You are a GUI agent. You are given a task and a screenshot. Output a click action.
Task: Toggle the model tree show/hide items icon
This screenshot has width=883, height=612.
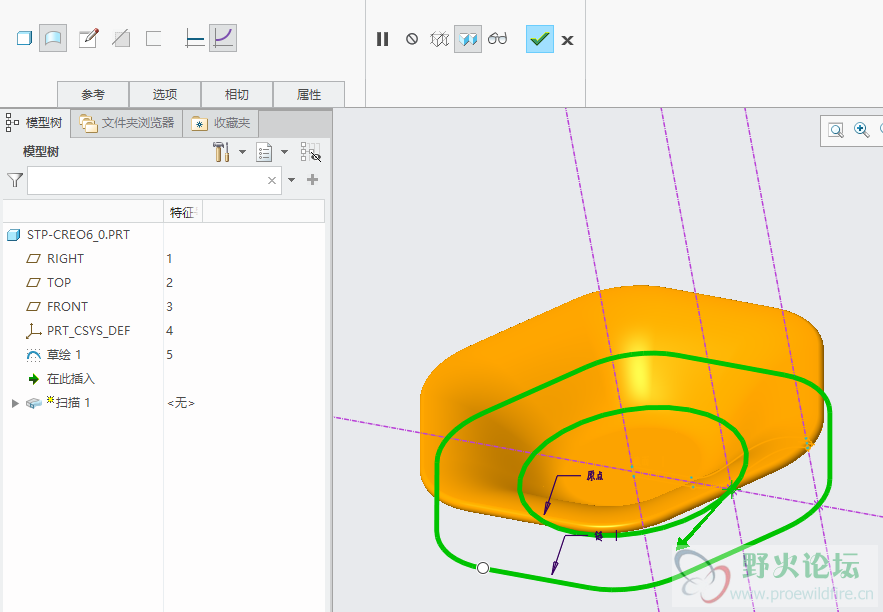coord(310,152)
